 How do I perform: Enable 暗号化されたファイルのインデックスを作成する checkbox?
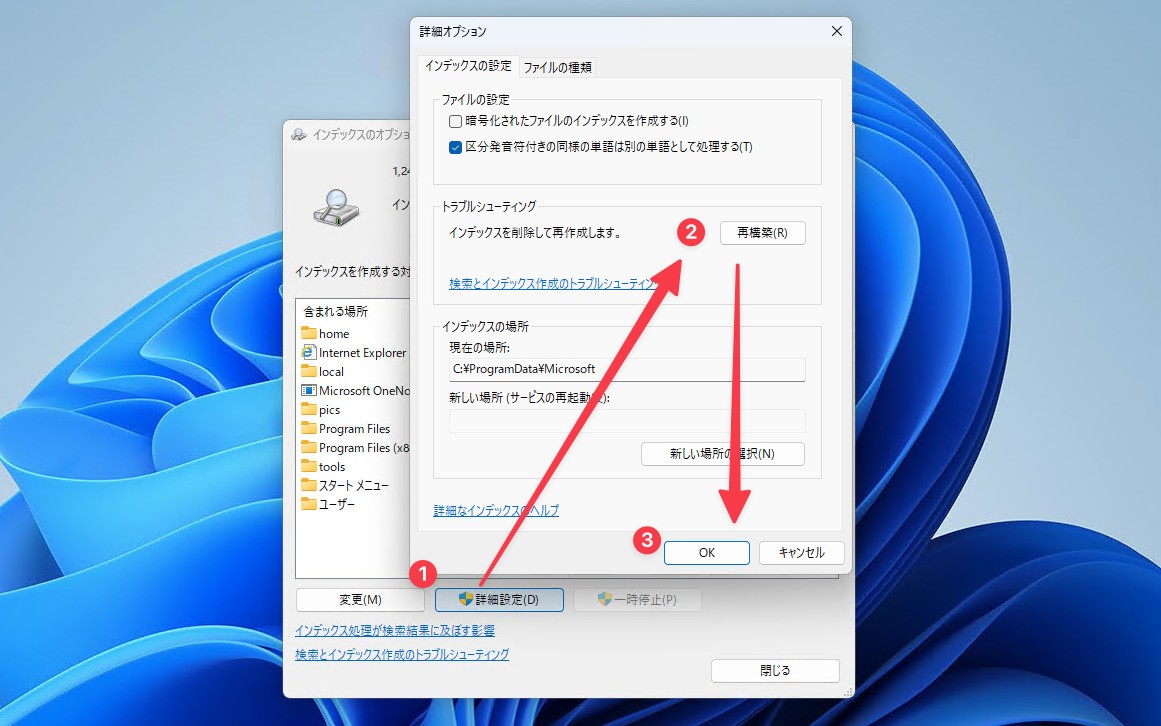pyautogui.click(x=455, y=121)
